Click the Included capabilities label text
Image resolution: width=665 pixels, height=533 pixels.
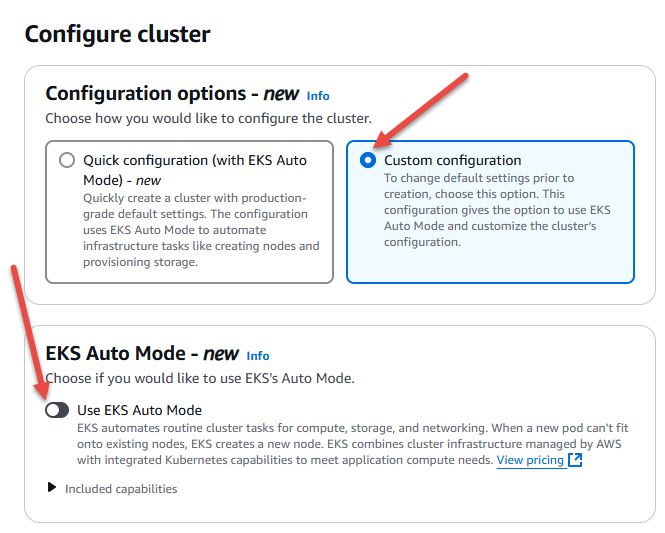coord(121,489)
